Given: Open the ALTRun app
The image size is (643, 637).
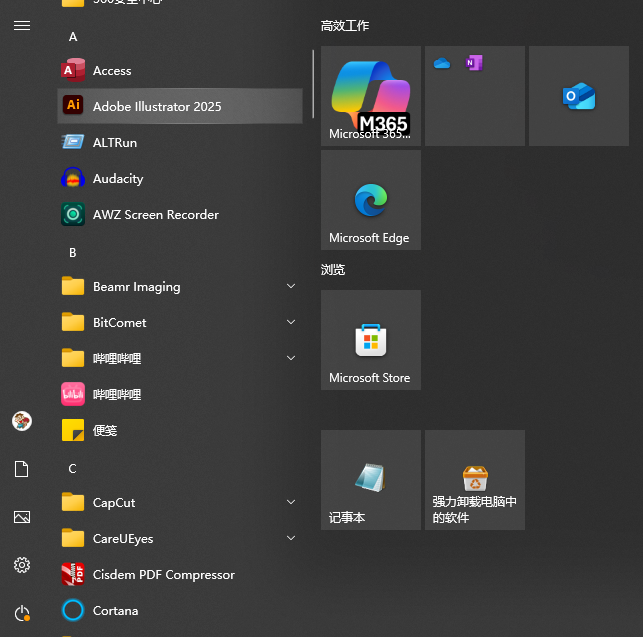Looking at the screenshot, I should [114, 143].
